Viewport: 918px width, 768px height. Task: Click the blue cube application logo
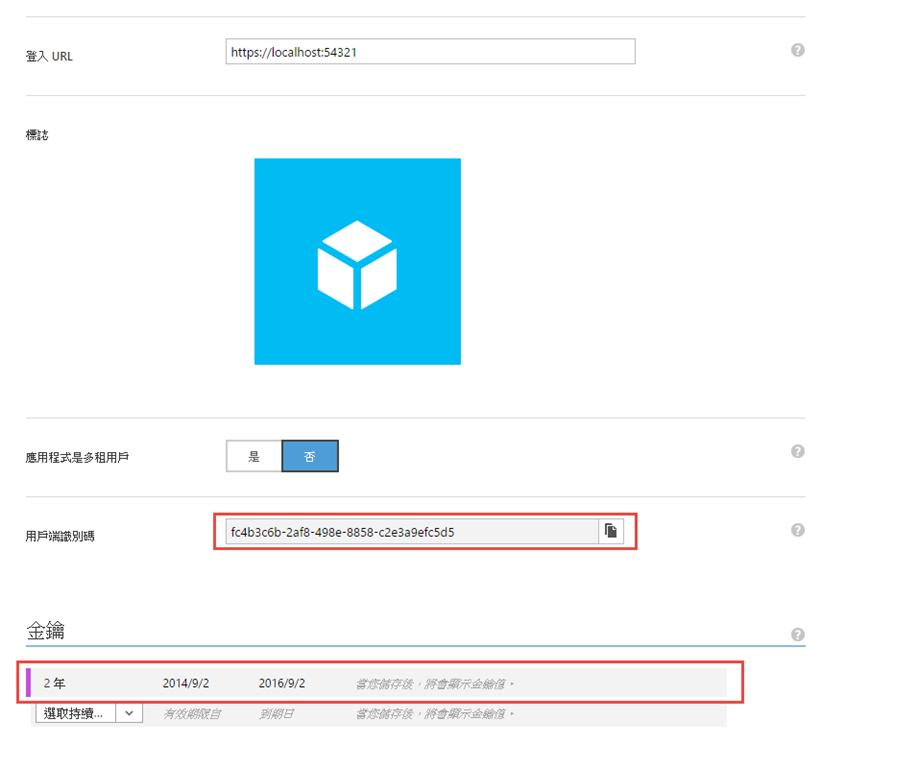tap(357, 261)
